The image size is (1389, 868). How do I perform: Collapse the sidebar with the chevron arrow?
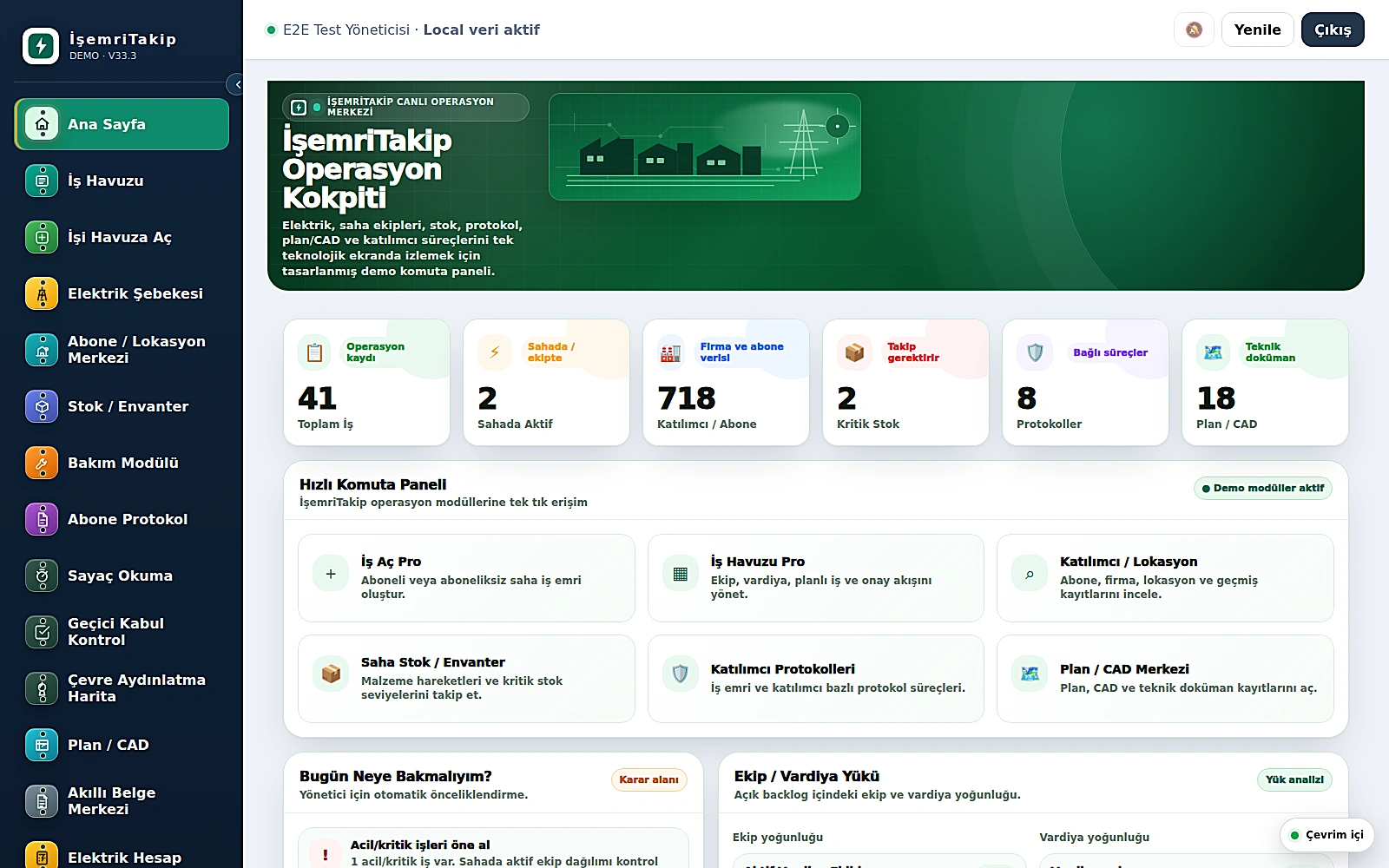point(236,84)
